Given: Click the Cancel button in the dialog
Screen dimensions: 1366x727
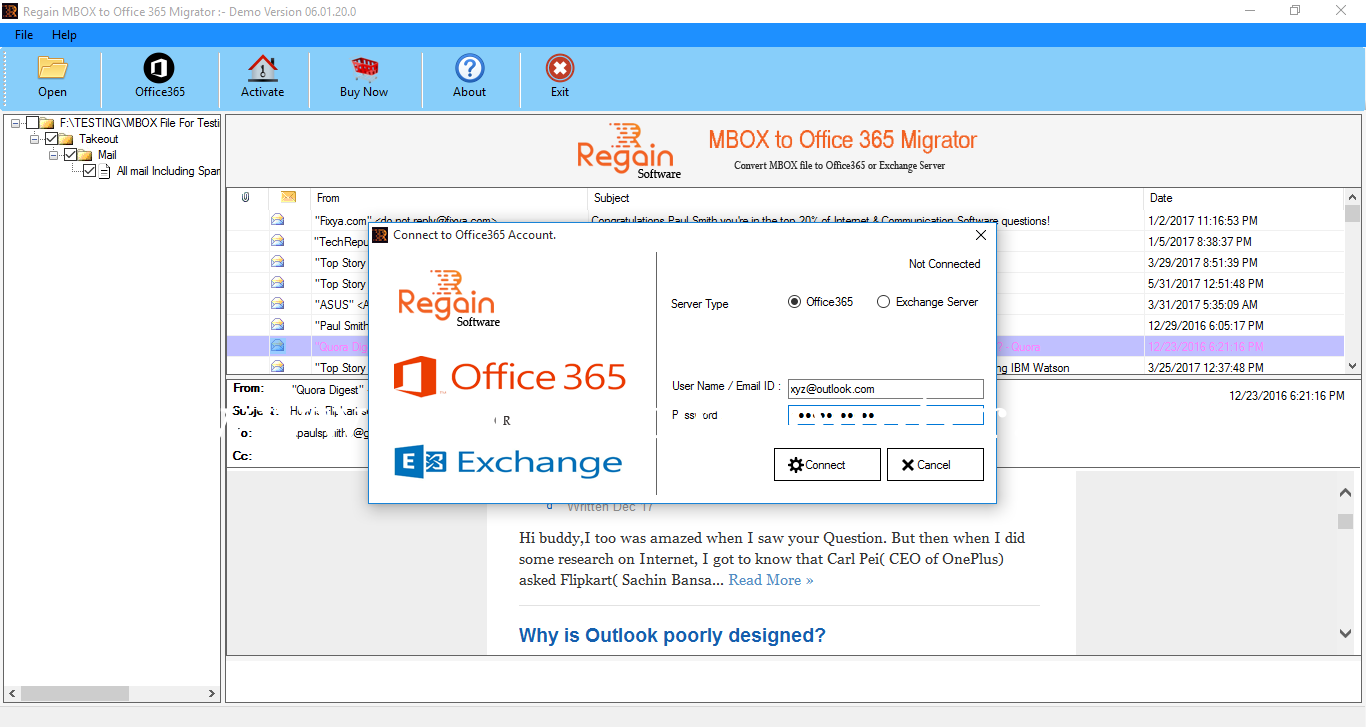Looking at the screenshot, I should coord(935,465).
